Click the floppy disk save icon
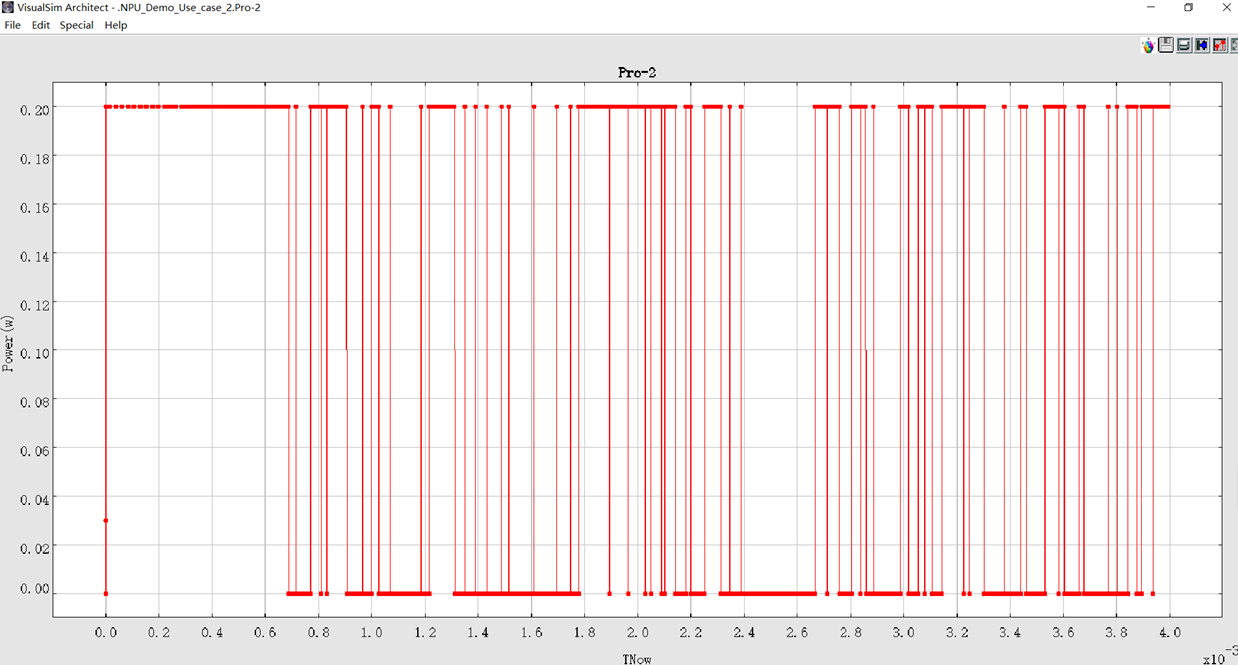 click(x=1166, y=46)
